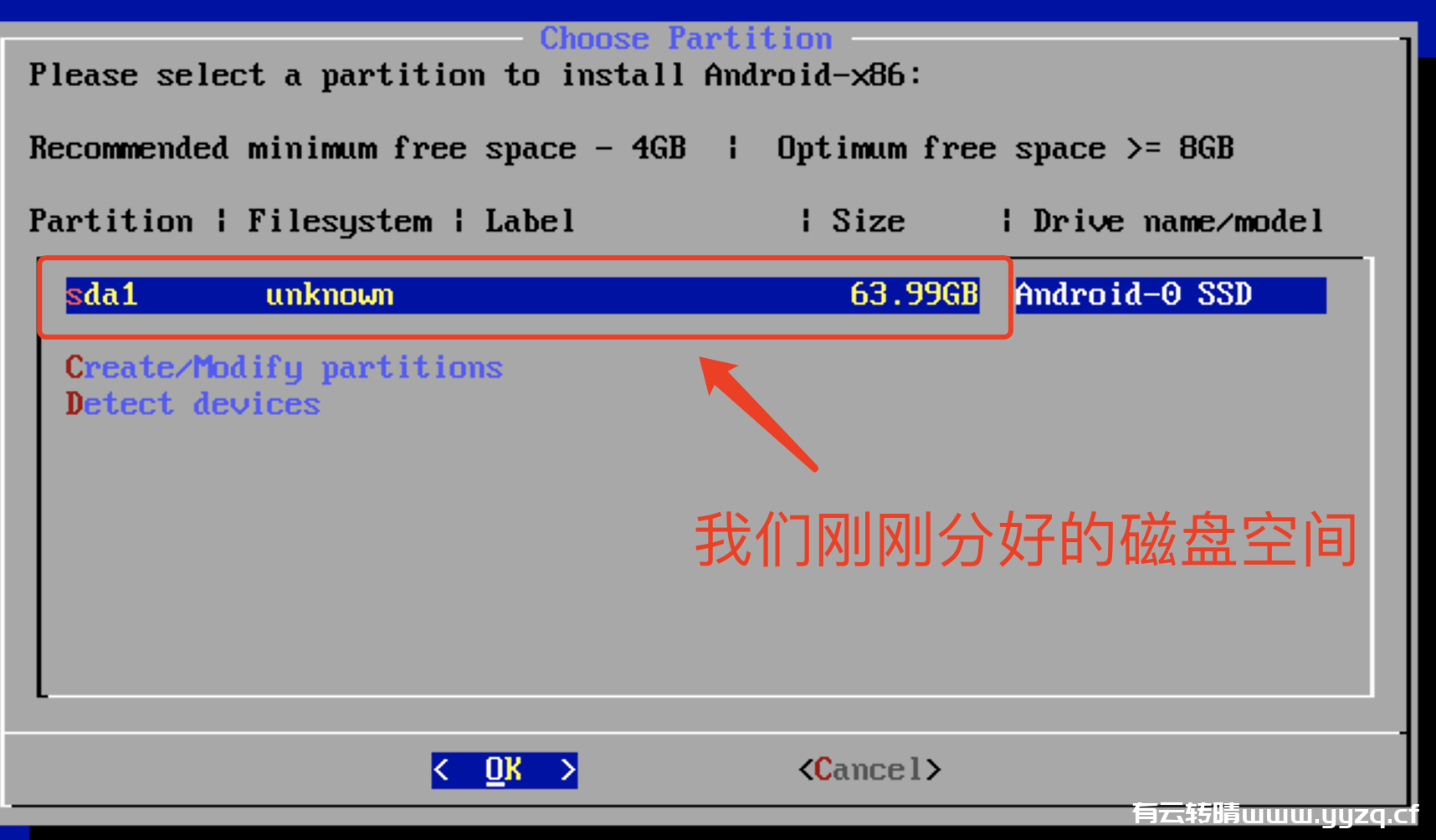Select the Detect devices option
The image size is (1436, 840).
(192, 404)
